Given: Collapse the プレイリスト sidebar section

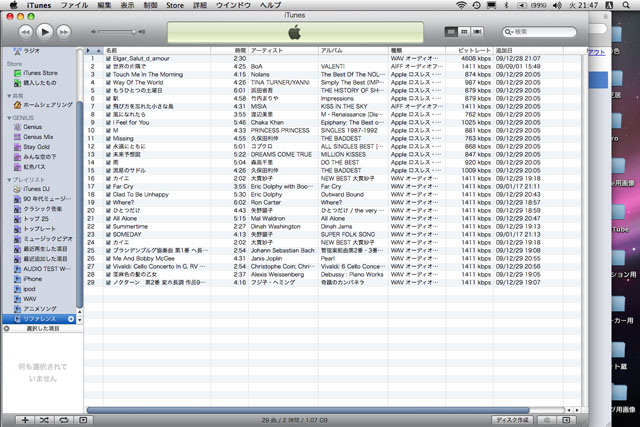Looking at the screenshot, I should pos(9,180).
